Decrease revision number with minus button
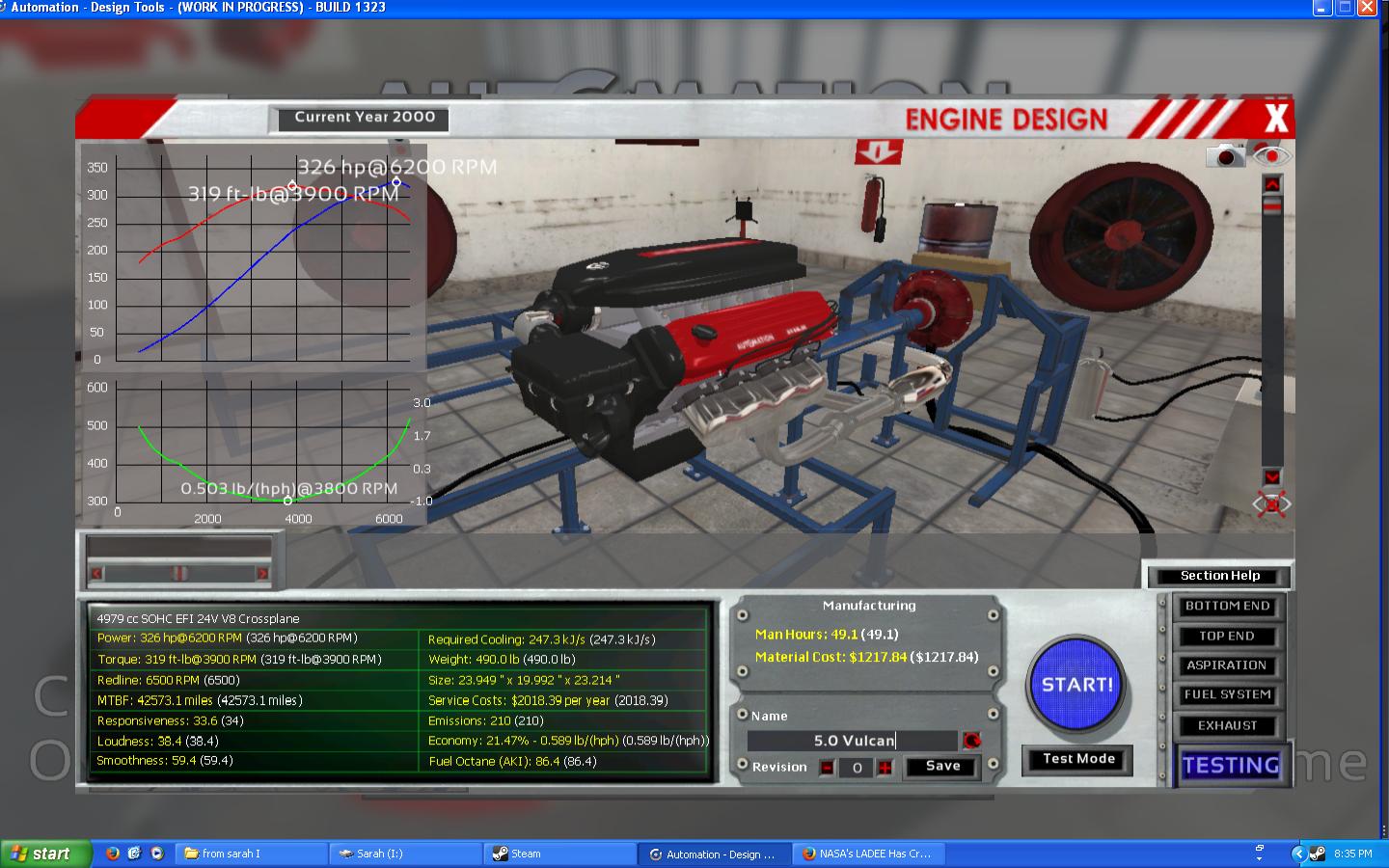Viewport: 1389px width, 868px height. (827, 768)
